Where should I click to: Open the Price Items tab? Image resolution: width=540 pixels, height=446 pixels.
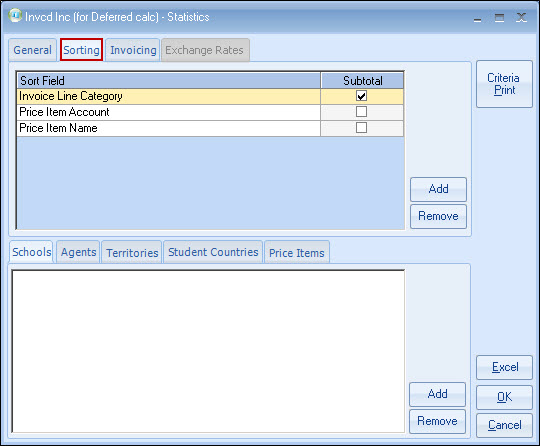point(297,252)
